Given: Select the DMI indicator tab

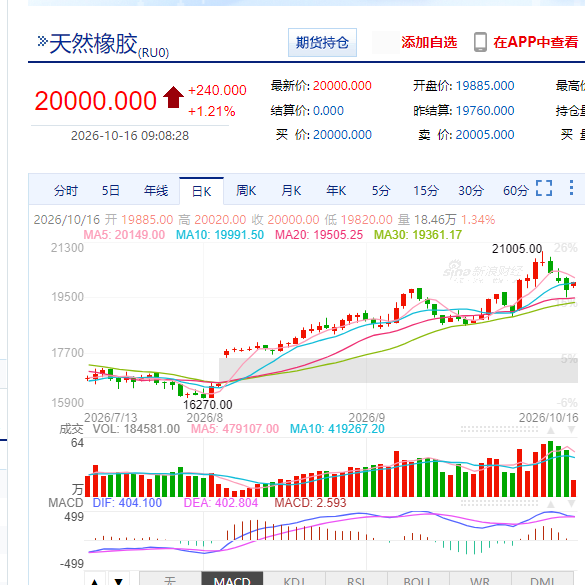Looking at the screenshot, I should pyautogui.click(x=542, y=579).
